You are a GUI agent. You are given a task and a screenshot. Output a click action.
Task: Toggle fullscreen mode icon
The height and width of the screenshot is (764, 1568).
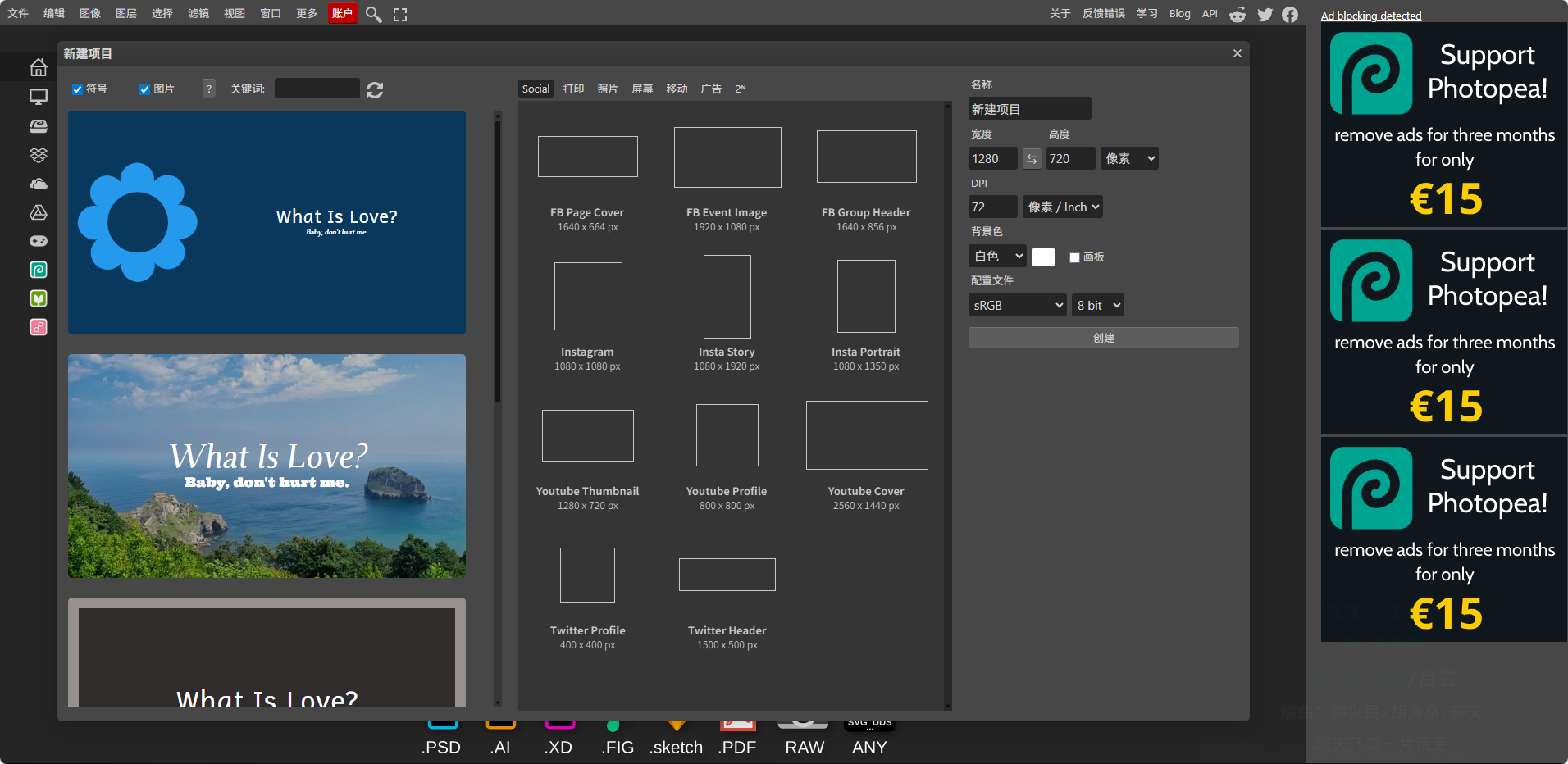pos(400,14)
